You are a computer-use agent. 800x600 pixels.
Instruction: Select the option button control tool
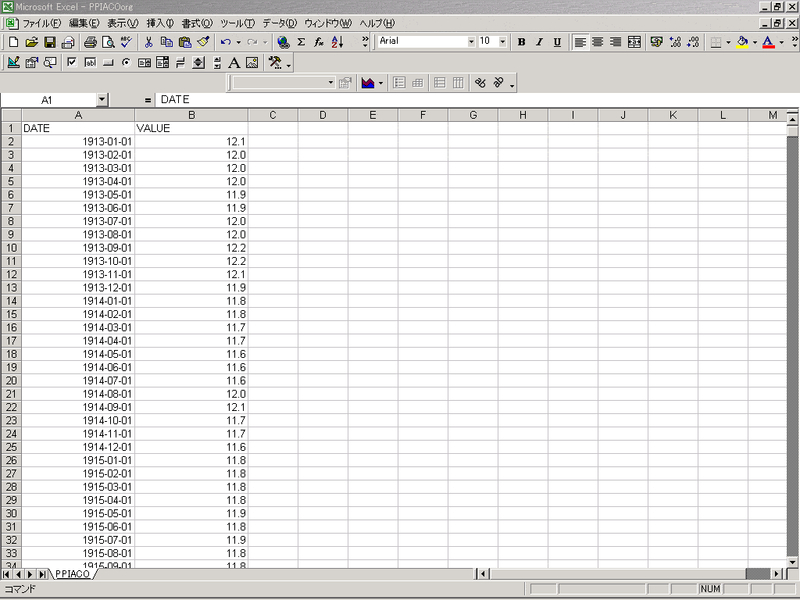tap(126, 63)
